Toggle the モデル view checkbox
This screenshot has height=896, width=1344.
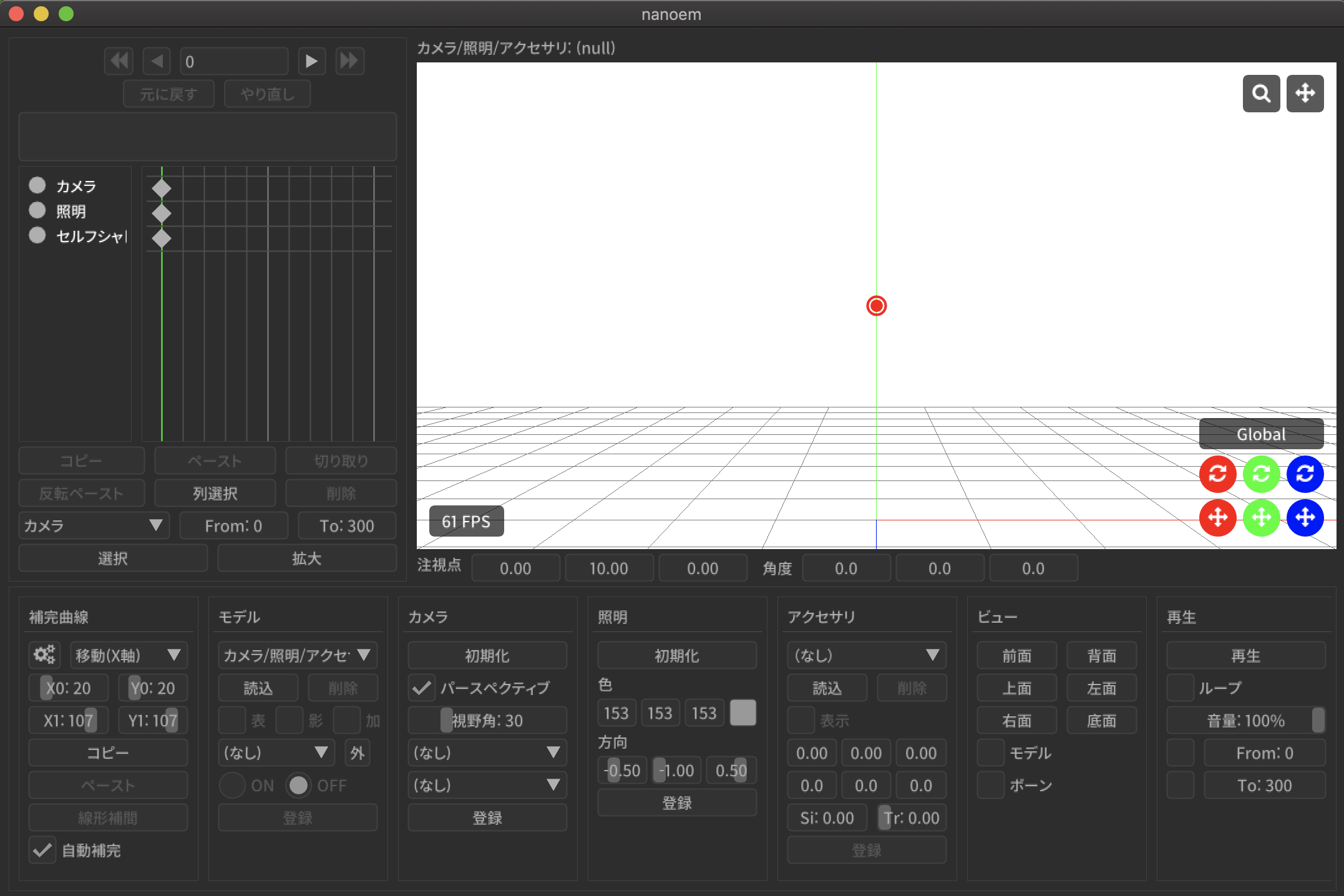click(x=990, y=752)
